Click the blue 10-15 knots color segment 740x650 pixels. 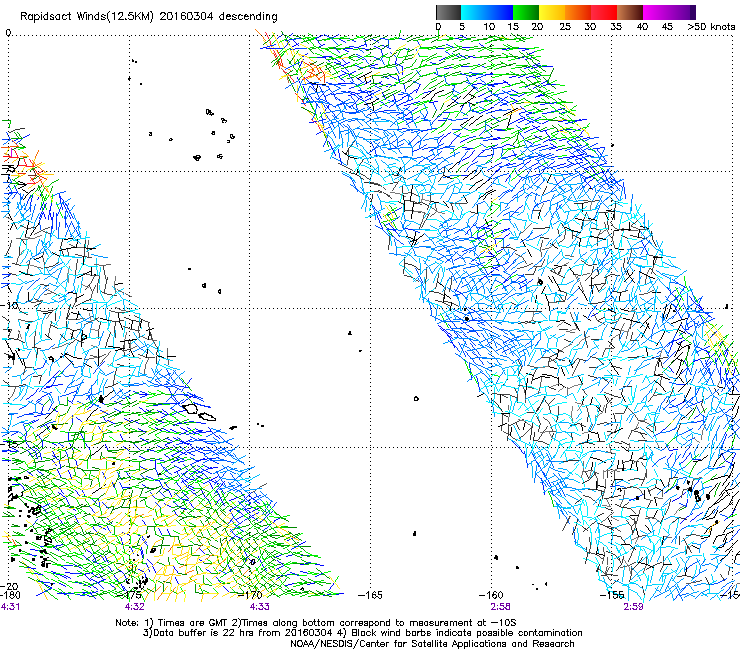500,12
